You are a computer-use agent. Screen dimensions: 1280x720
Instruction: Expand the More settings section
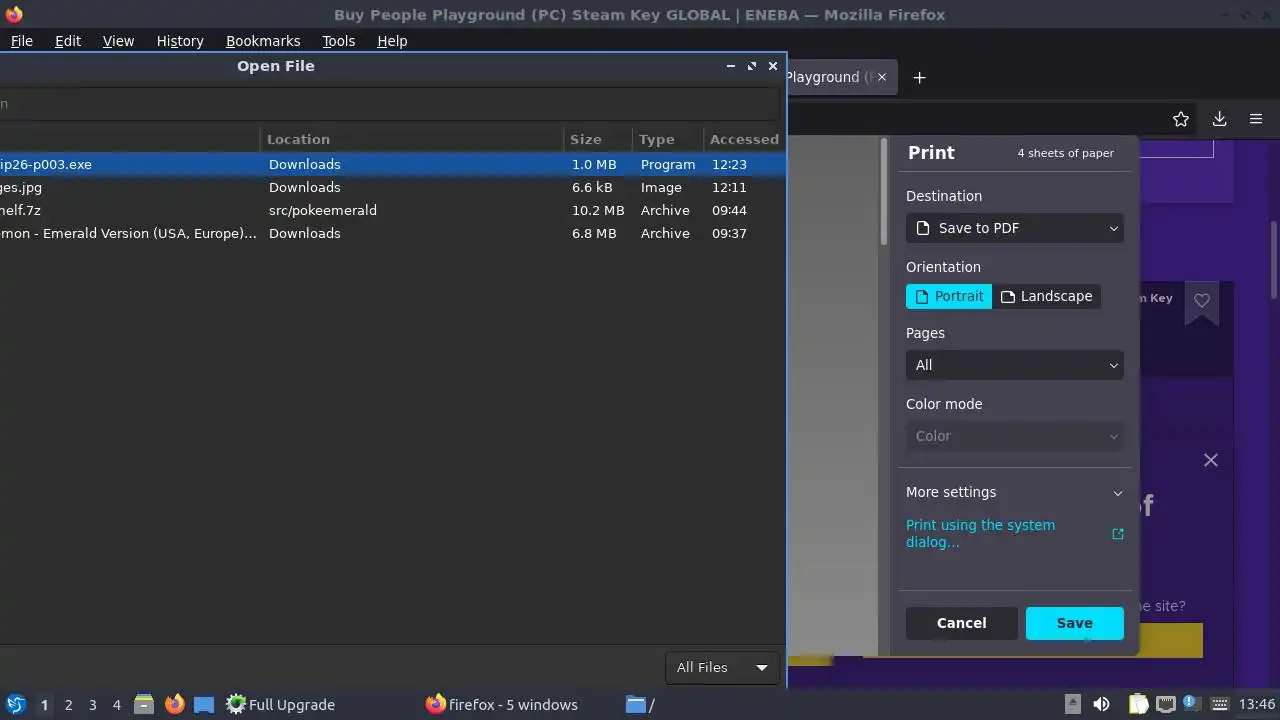pyautogui.click(x=1015, y=492)
